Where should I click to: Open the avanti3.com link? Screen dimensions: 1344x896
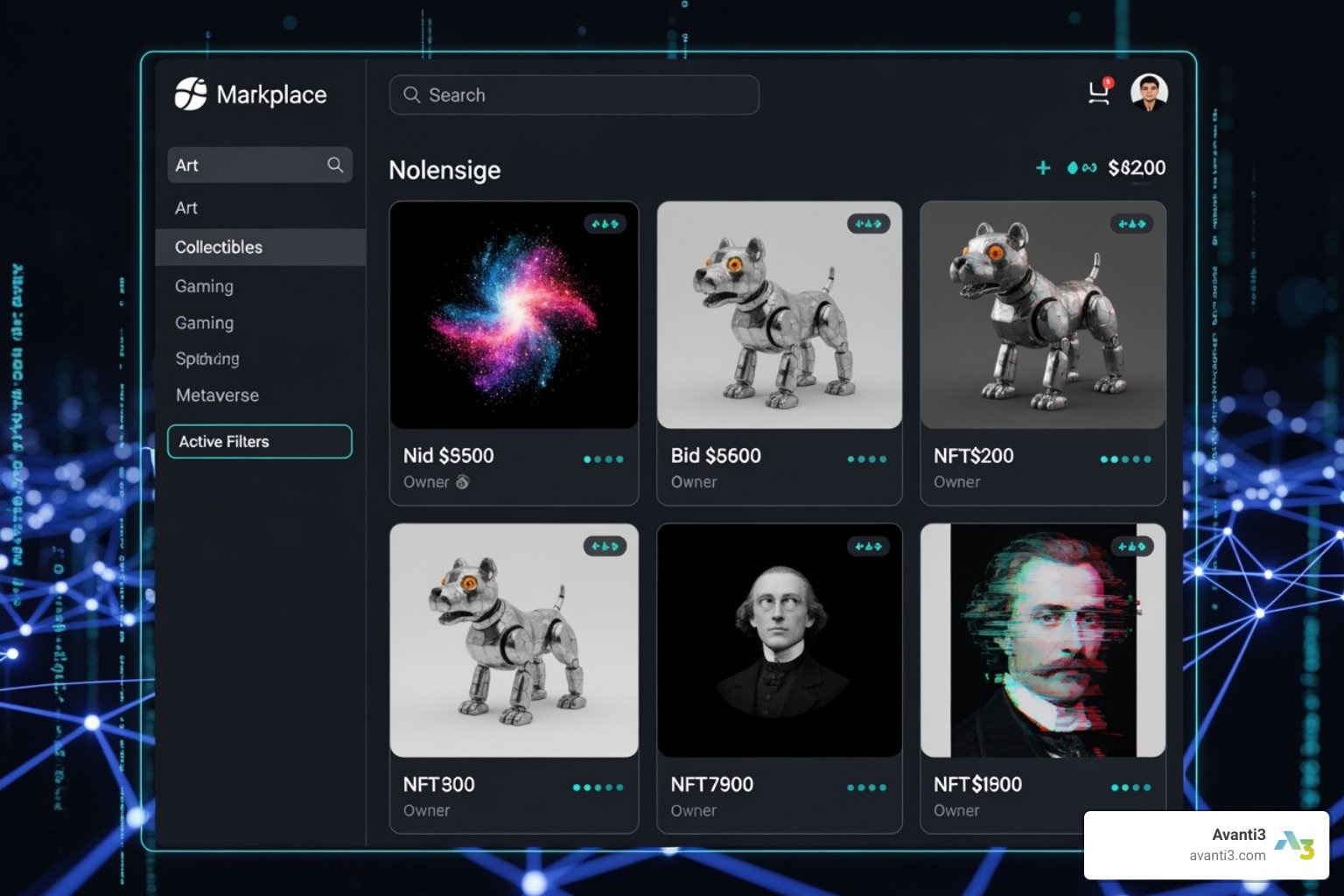click(1227, 856)
